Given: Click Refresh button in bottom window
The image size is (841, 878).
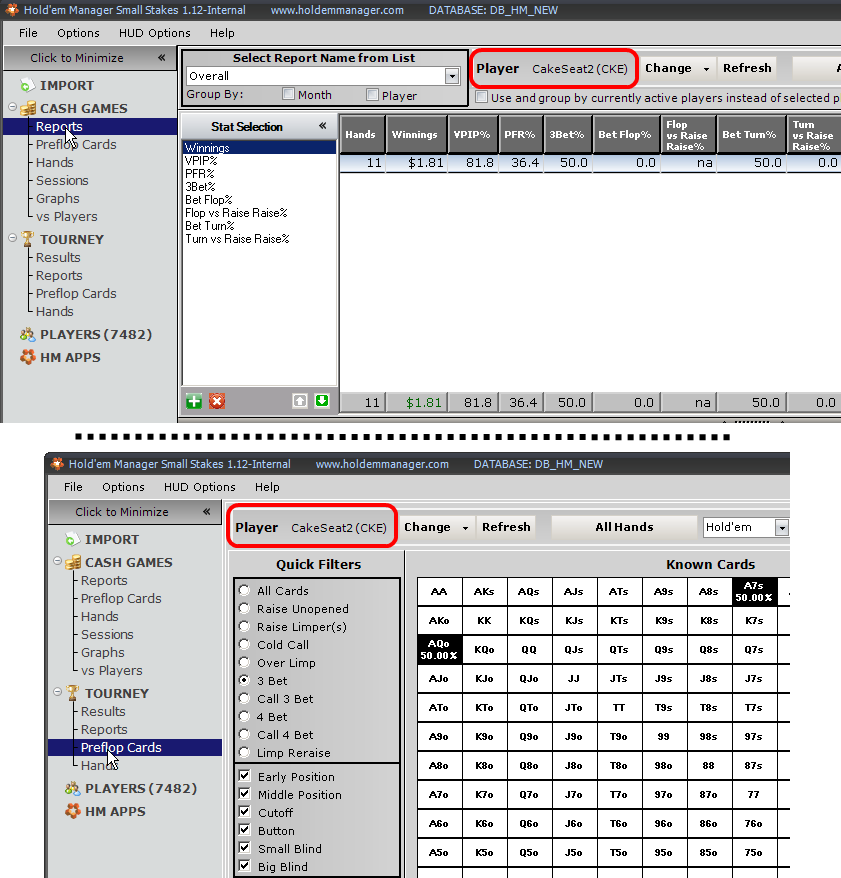Looking at the screenshot, I should coord(506,527).
